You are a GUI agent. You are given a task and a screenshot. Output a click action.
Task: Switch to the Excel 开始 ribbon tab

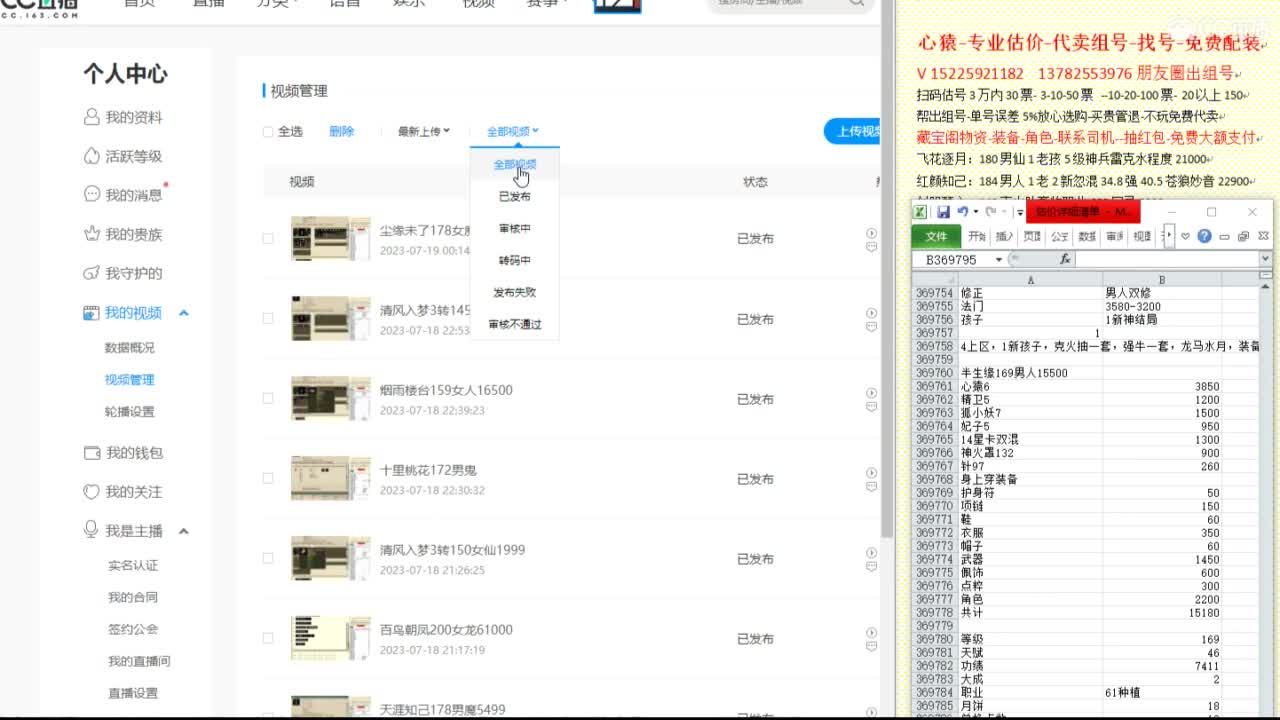[978, 236]
